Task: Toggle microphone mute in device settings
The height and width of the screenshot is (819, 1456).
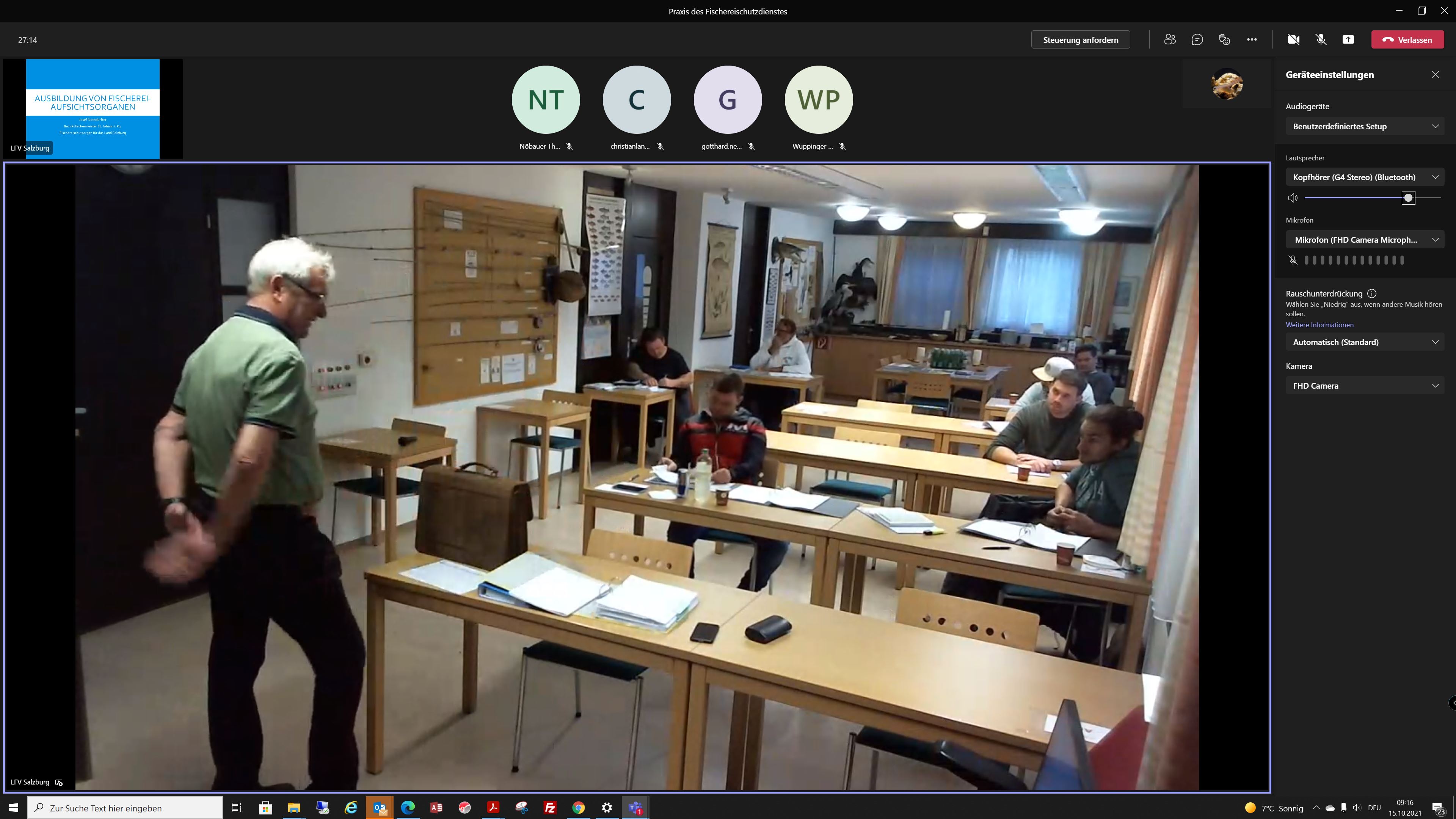Action: [x=1293, y=260]
